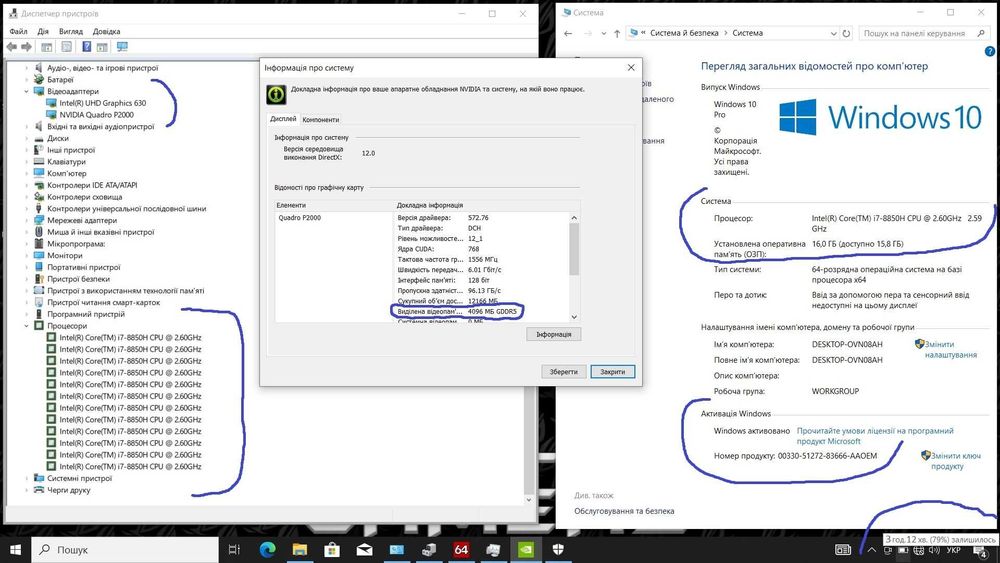The width and height of the screenshot is (1000, 563).
Task: Click the taskbar Пошук search box
Action: [125, 550]
